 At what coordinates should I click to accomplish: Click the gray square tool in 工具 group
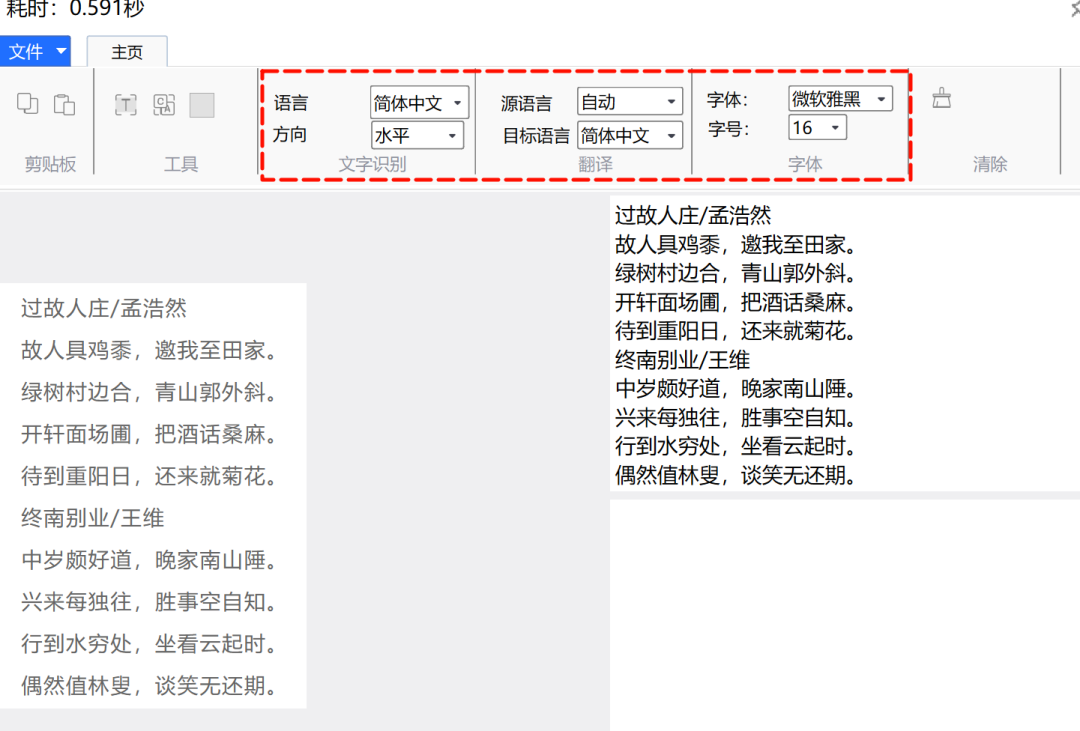(x=203, y=107)
